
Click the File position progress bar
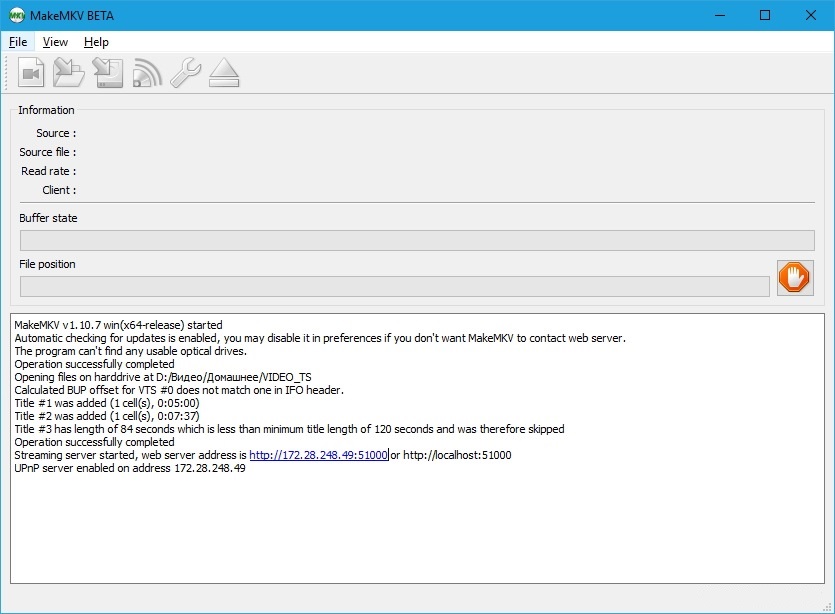(x=395, y=286)
